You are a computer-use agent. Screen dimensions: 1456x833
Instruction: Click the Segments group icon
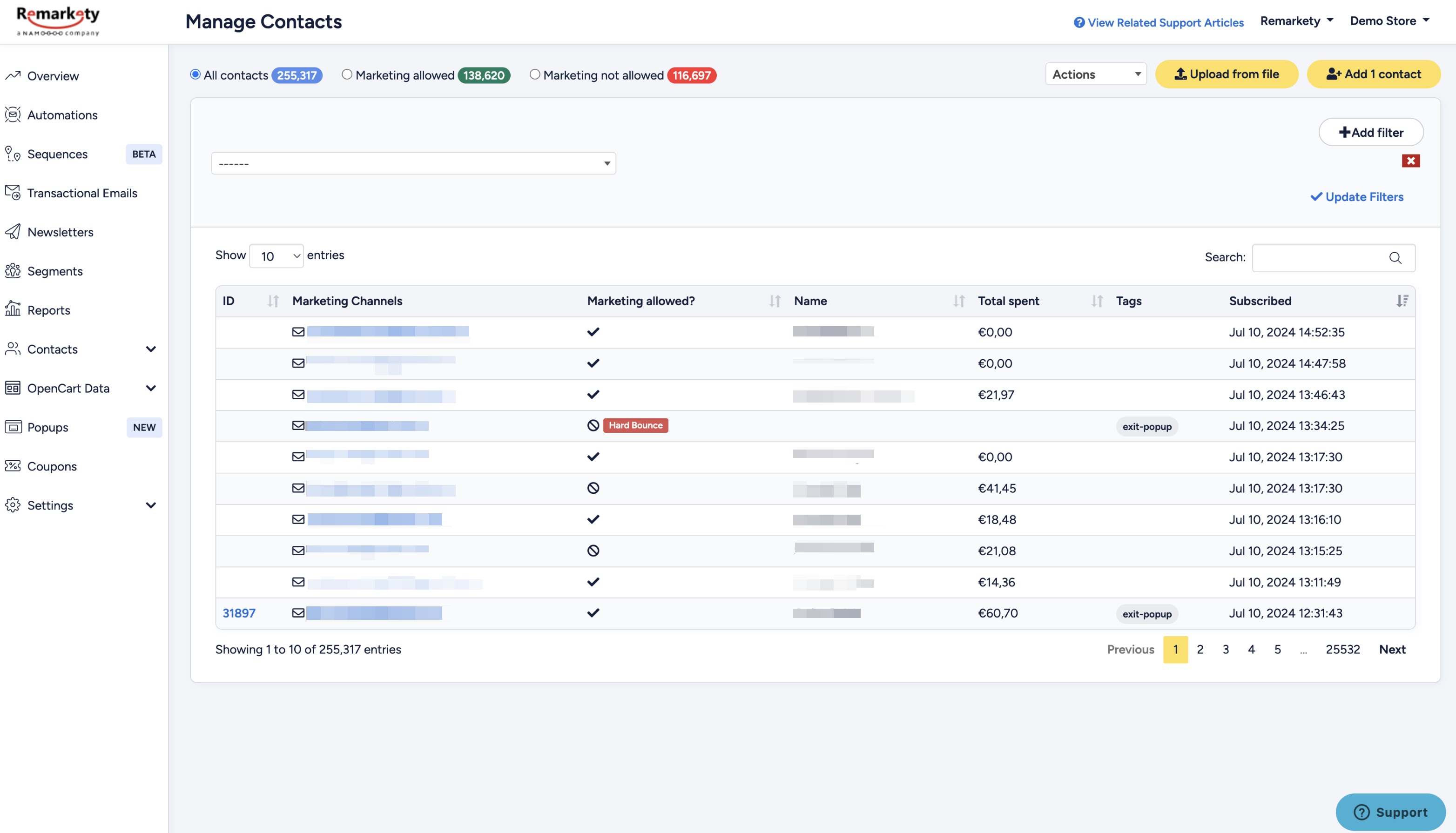(x=13, y=271)
